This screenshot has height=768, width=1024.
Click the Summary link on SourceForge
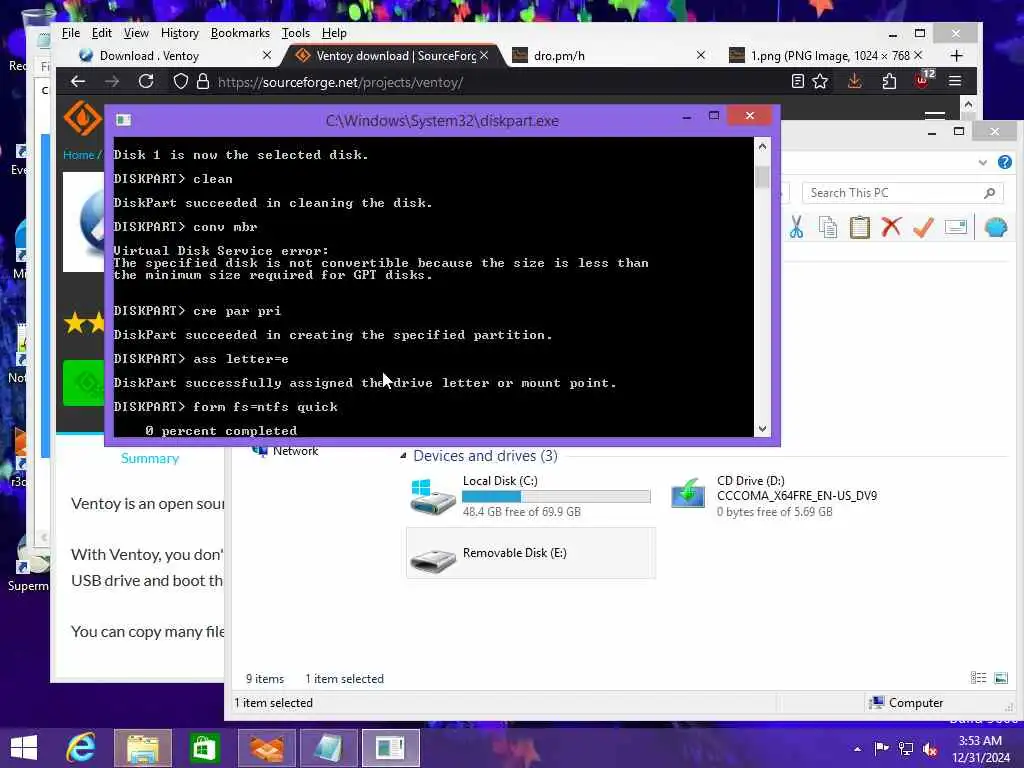pos(150,458)
